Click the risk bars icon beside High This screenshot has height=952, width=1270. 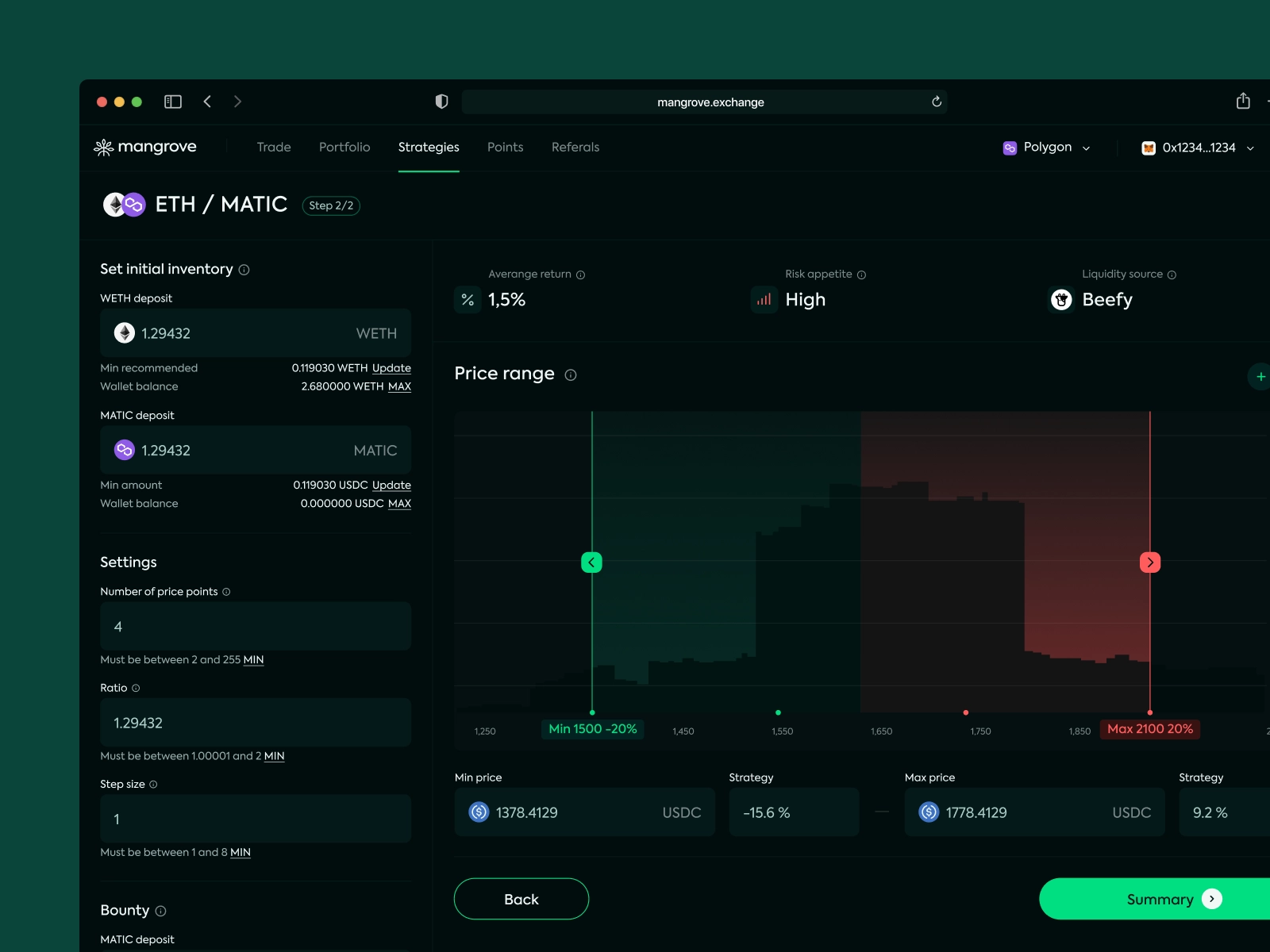[764, 300]
